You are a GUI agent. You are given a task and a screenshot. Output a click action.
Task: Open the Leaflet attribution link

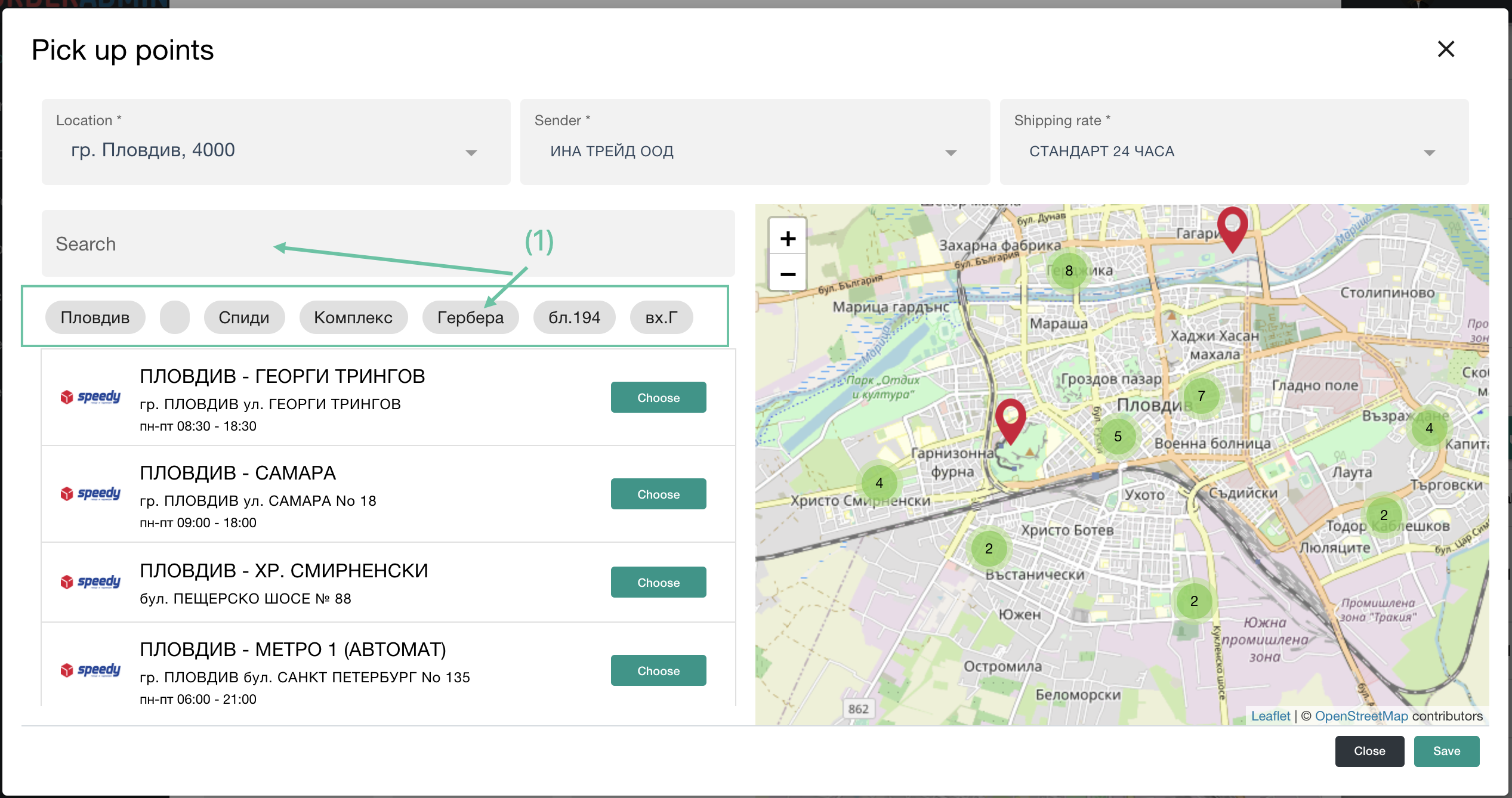point(1270,716)
